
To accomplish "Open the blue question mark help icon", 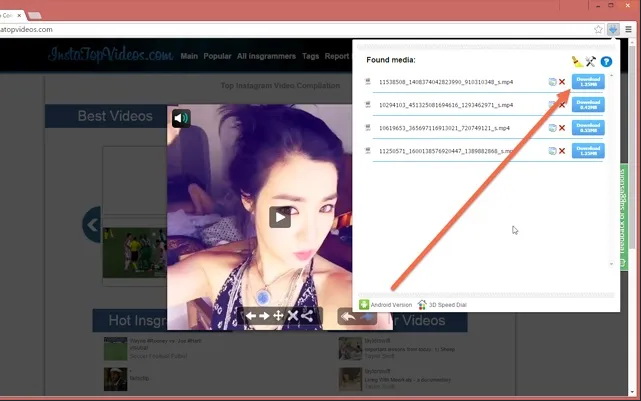I will click(x=606, y=62).
